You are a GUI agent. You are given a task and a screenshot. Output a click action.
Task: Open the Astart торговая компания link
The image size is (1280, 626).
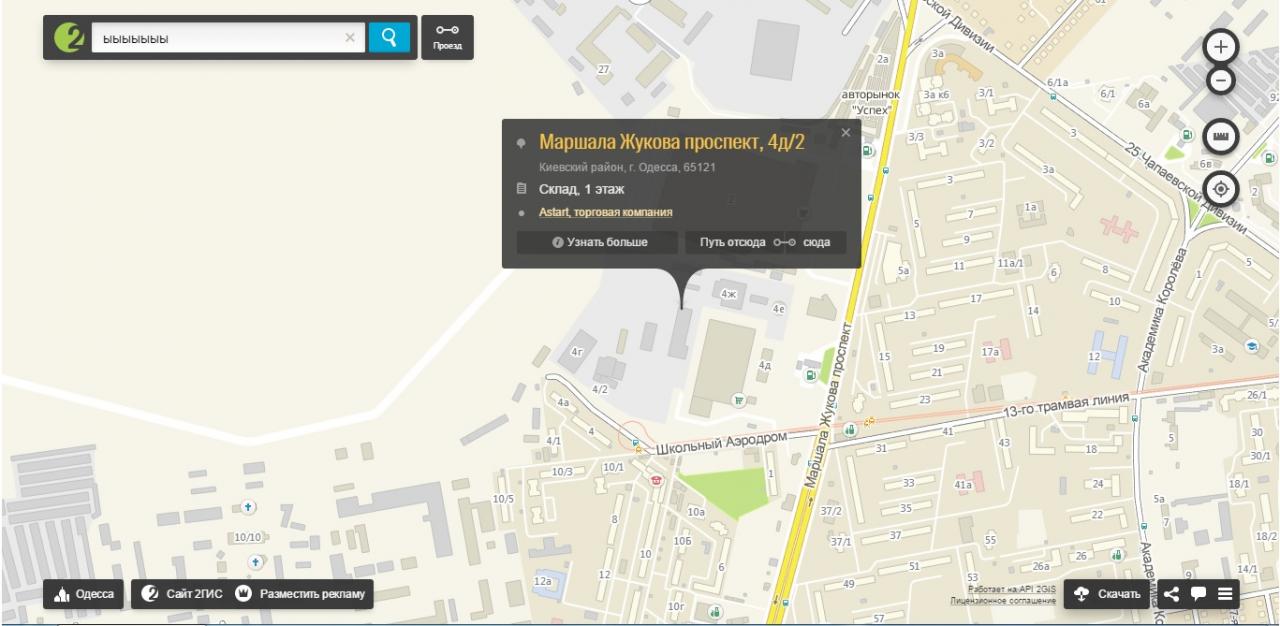point(605,212)
